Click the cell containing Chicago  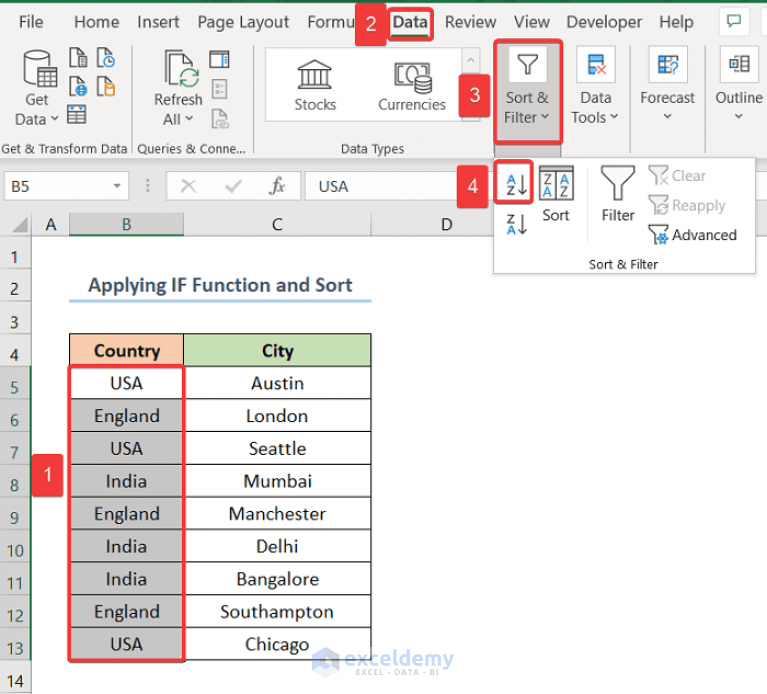point(277,644)
